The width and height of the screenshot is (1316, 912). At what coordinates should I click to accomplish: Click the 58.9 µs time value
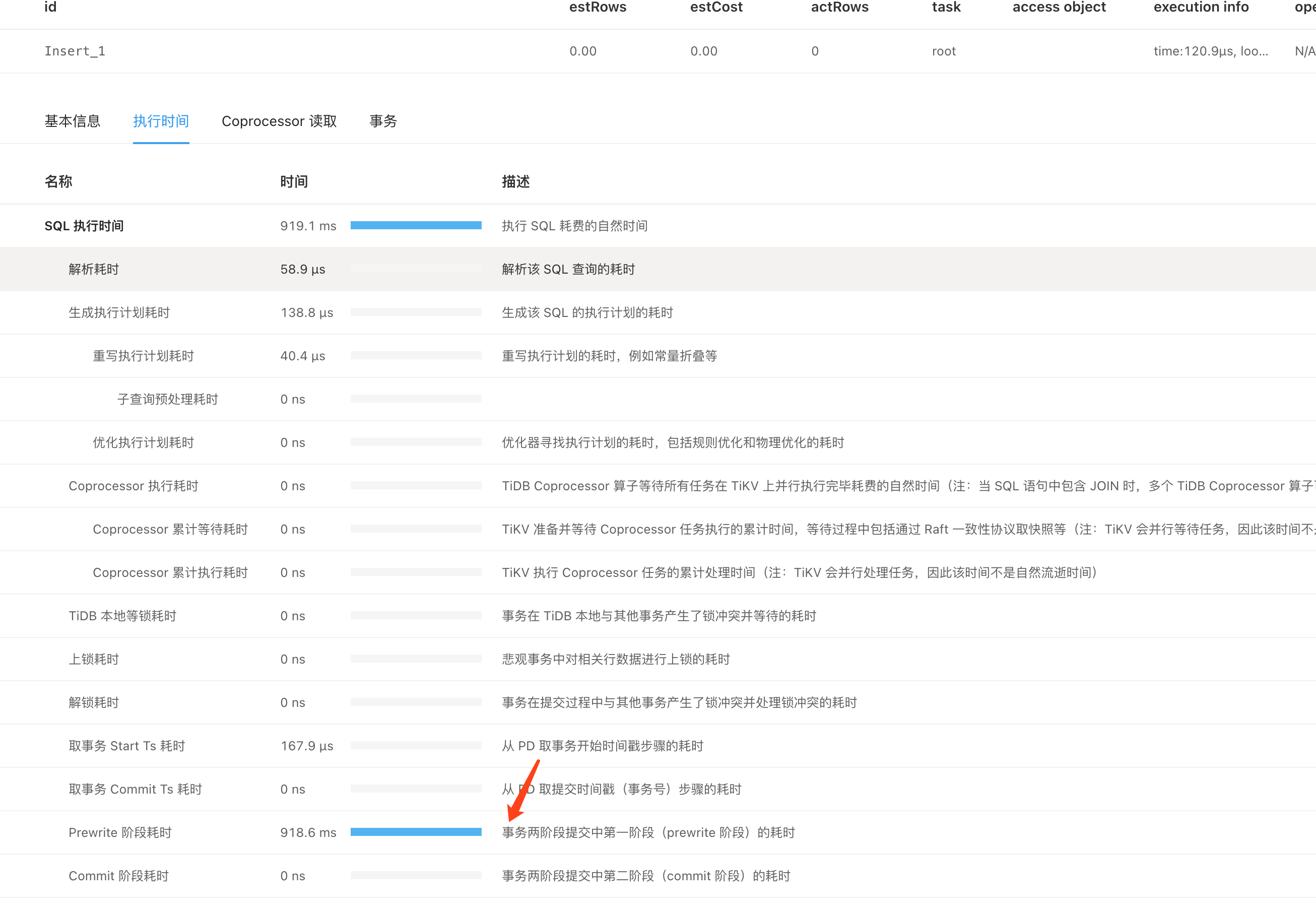(x=303, y=269)
